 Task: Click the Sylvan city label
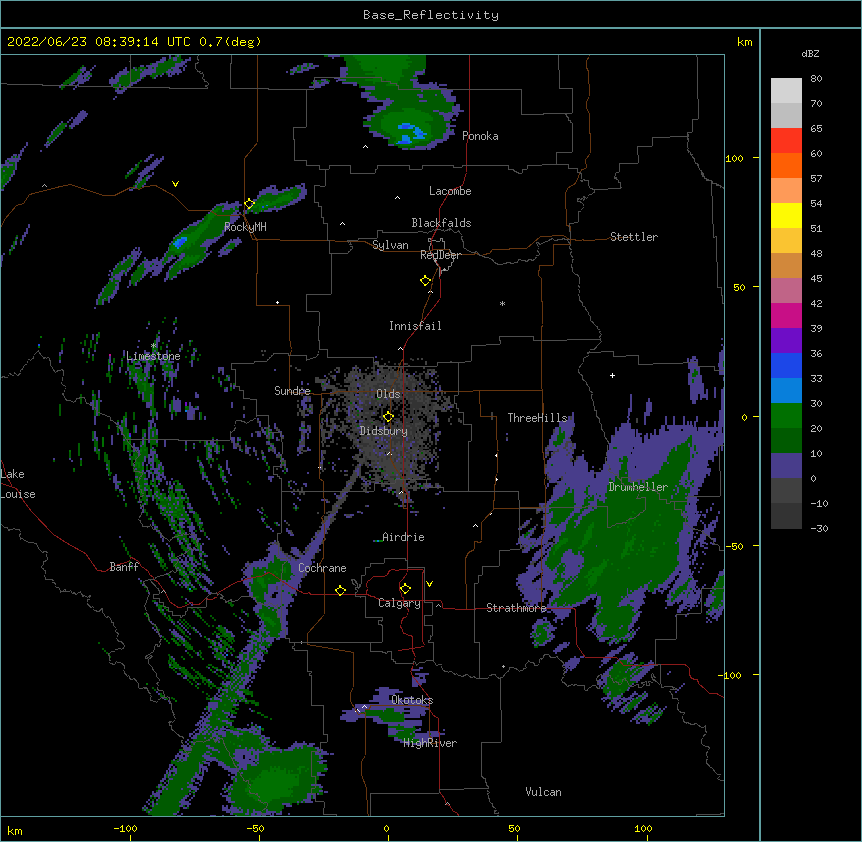pyautogui.click(x=390, y=245)
